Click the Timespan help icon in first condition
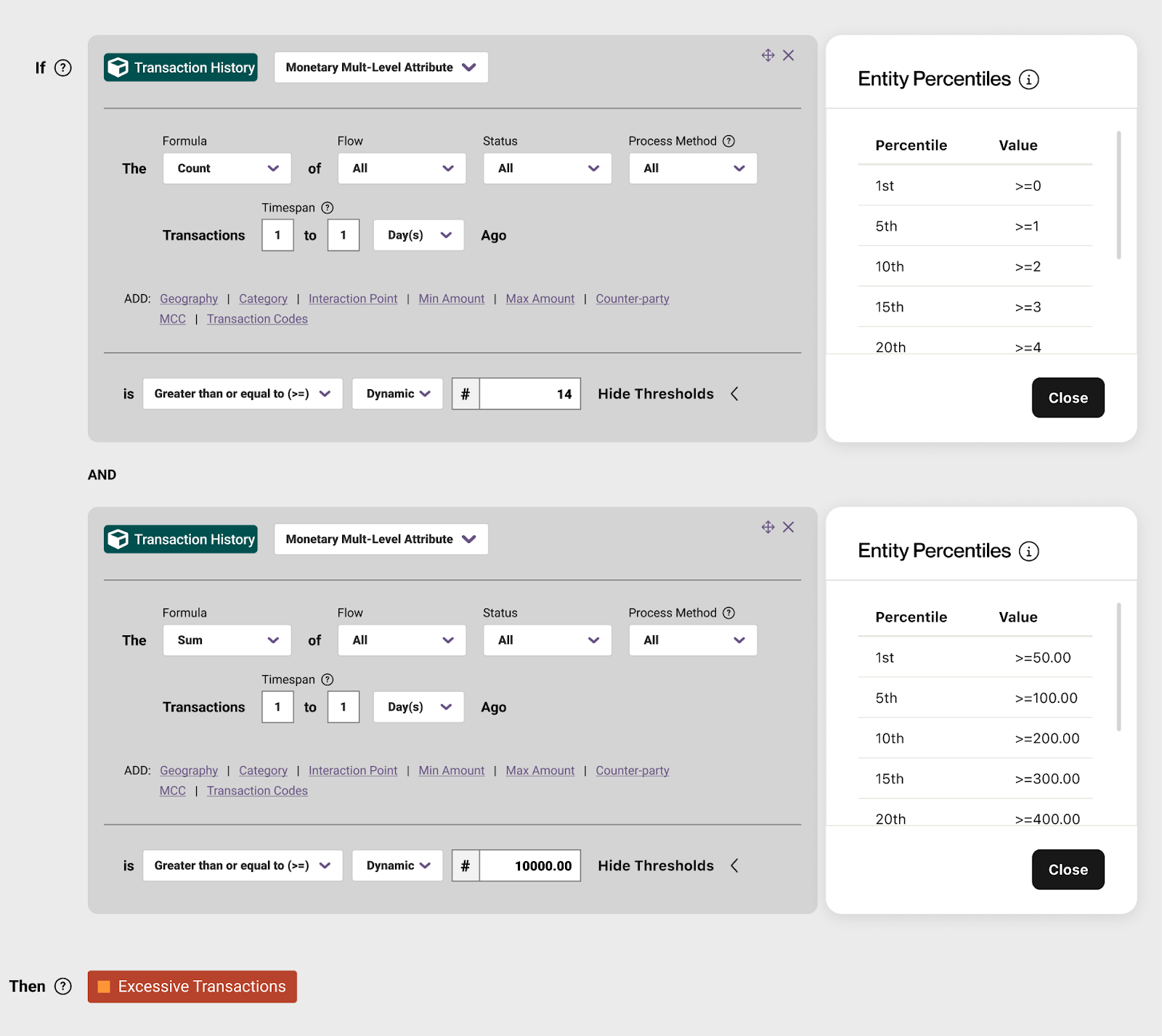This screenshot has width=1162, height=1036. [328, 208]
